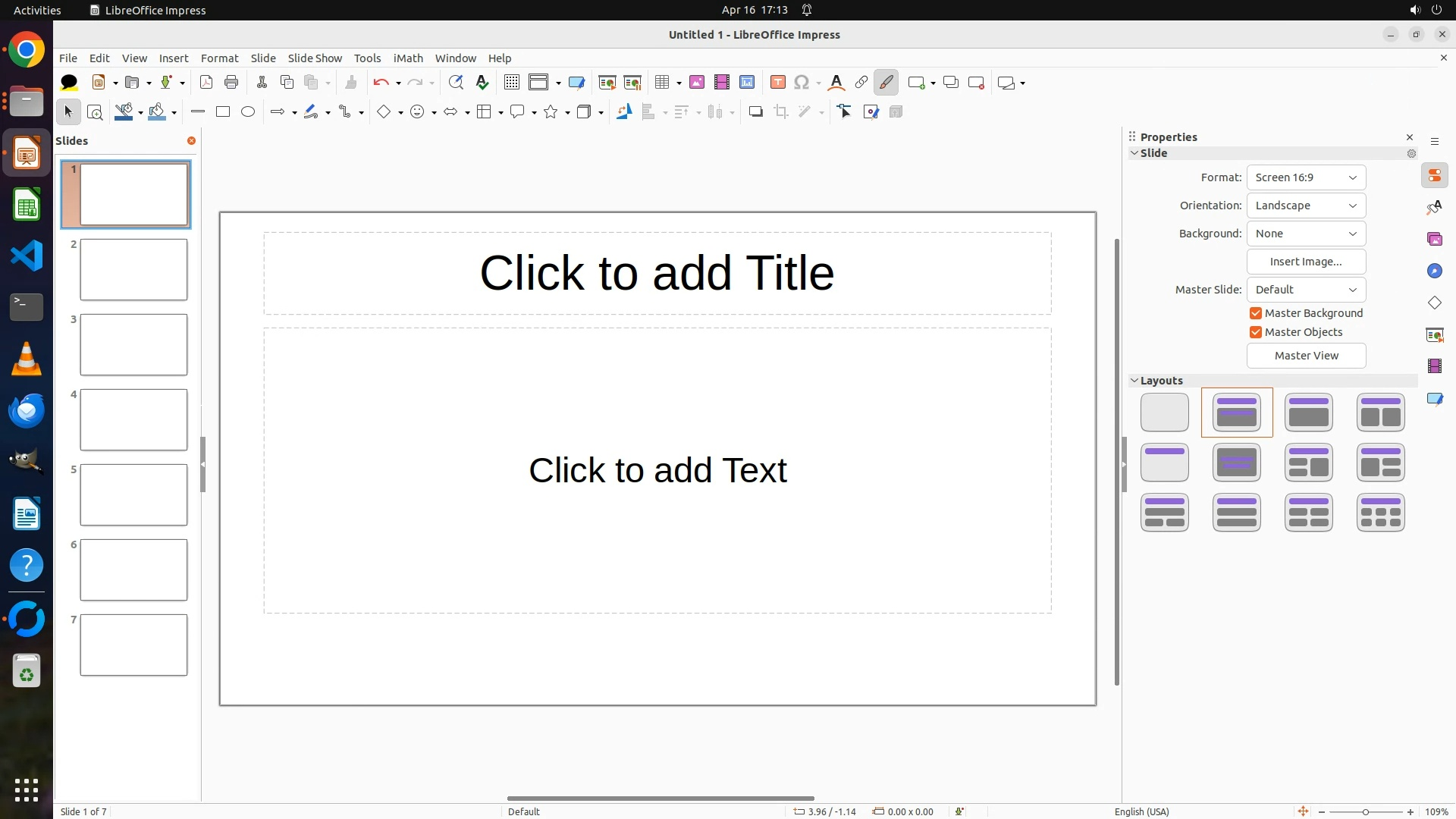The height and width of the screenshot is (819, 1456).
Task: Click the Master View button
Action: pos(1306,356)
